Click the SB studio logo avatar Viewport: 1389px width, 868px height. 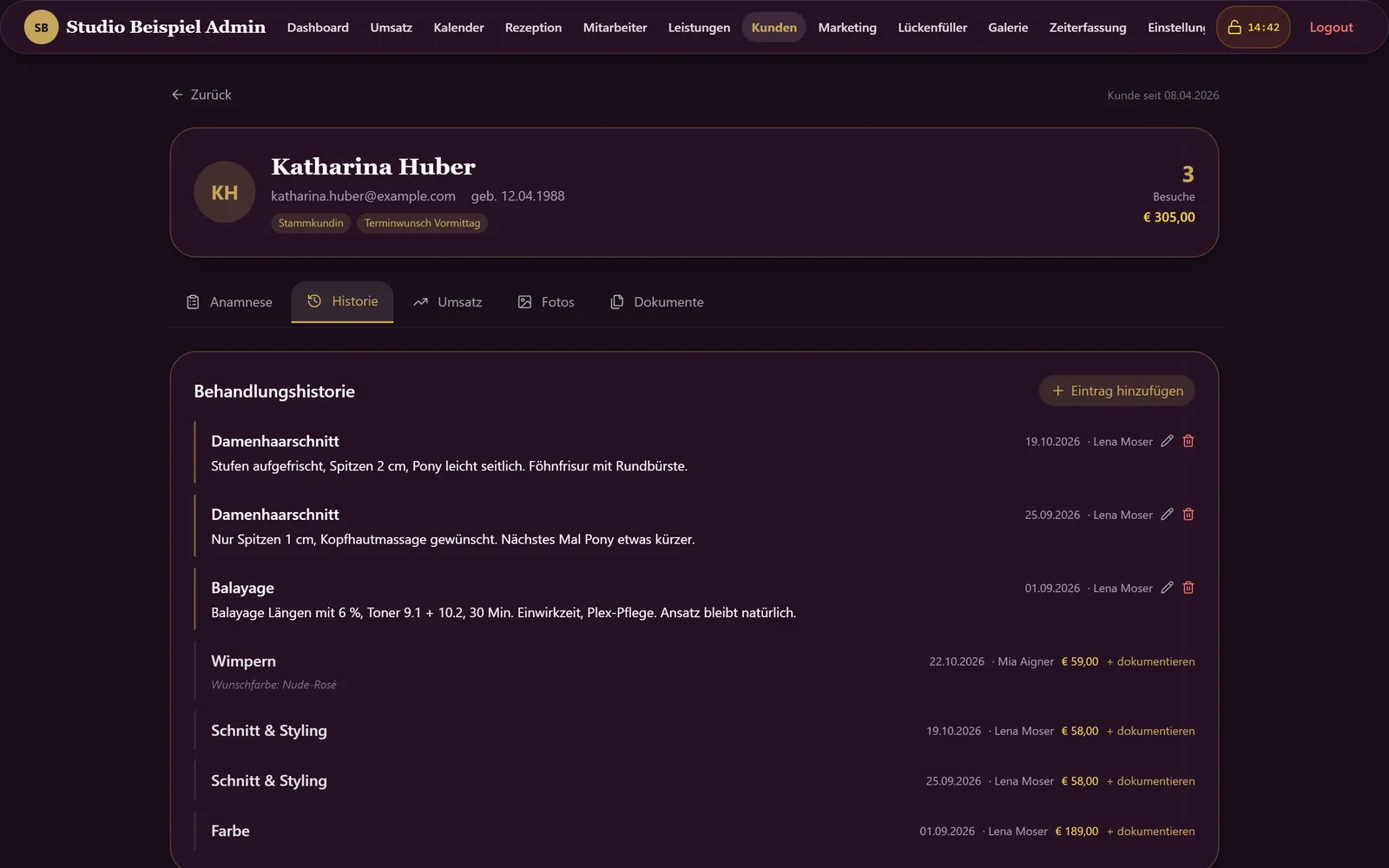pyautogui.click(x=41, y=27)
